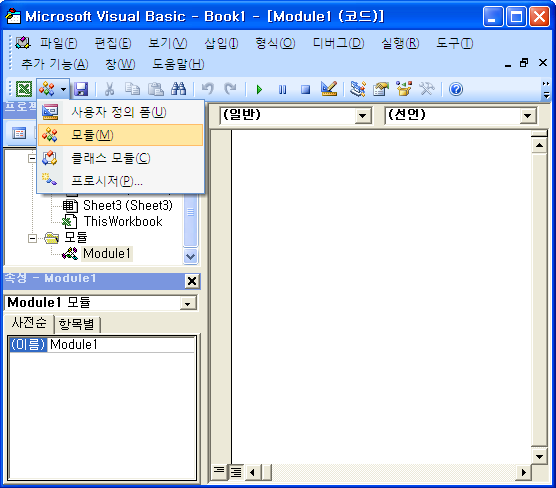Click the Insert Module toolbar button icon

[x=47, y=89]
